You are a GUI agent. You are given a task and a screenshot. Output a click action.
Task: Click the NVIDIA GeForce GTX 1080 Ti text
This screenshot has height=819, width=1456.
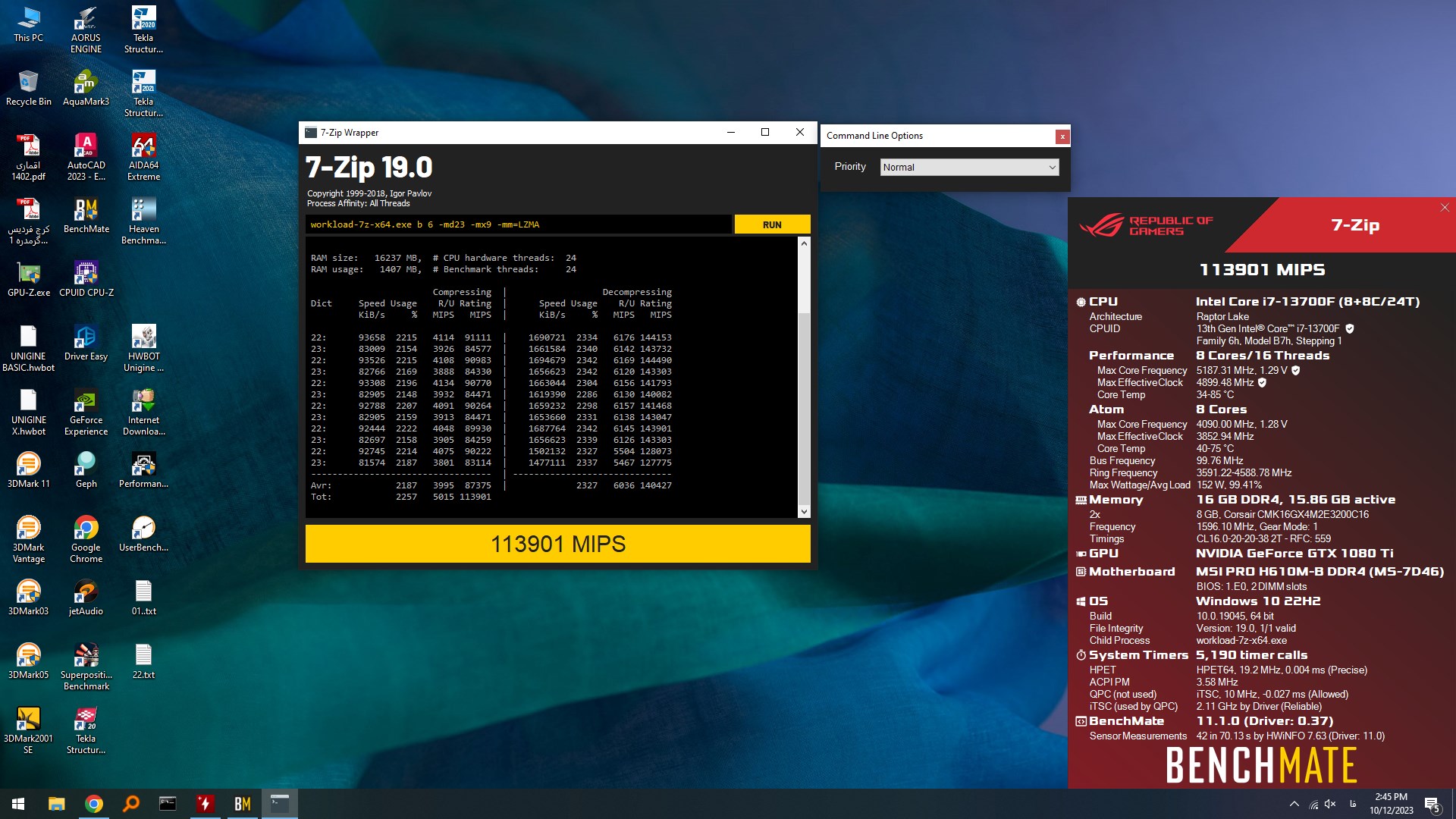coord(1294,553)
